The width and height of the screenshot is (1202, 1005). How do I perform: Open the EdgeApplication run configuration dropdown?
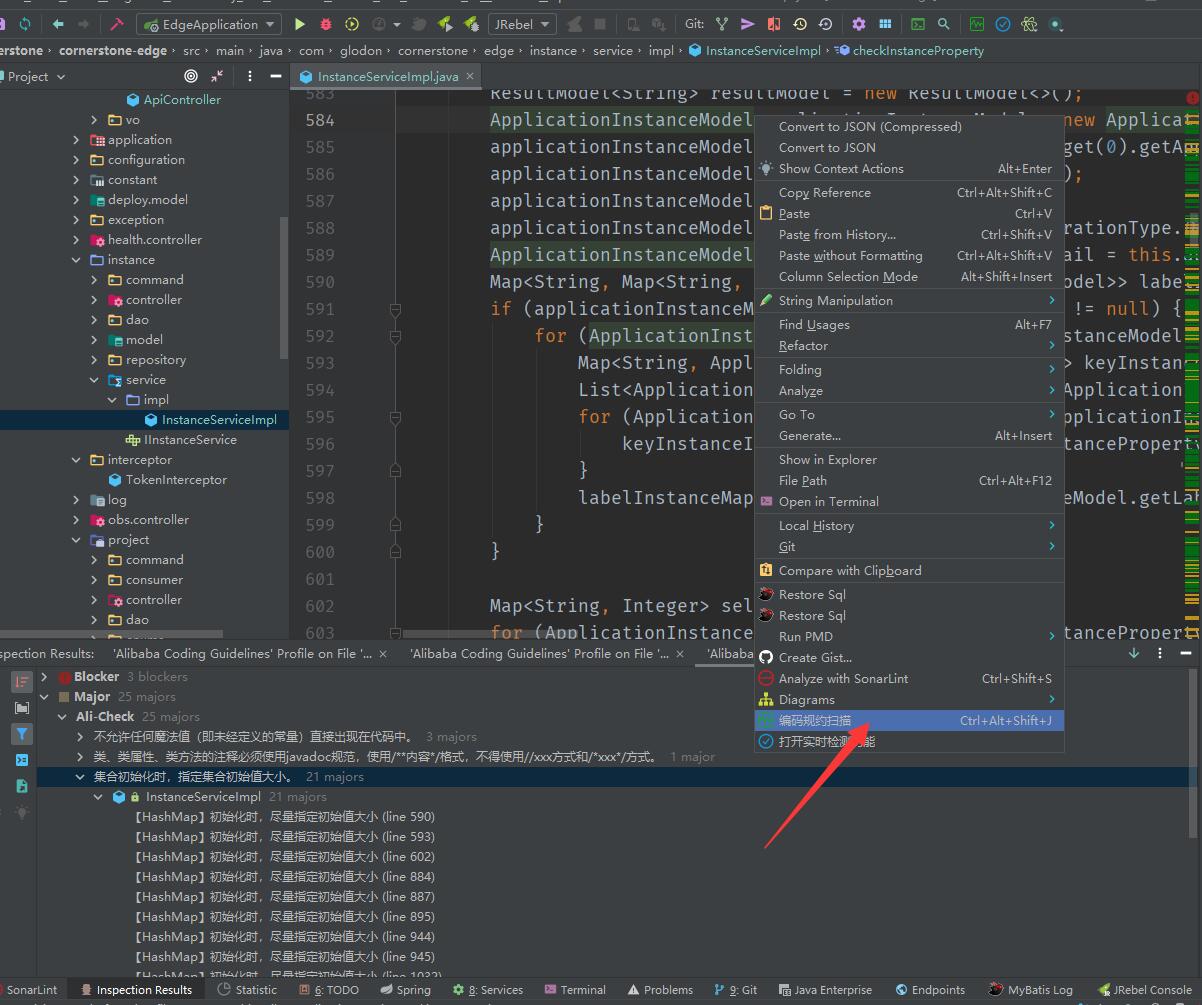pos(208,23)
